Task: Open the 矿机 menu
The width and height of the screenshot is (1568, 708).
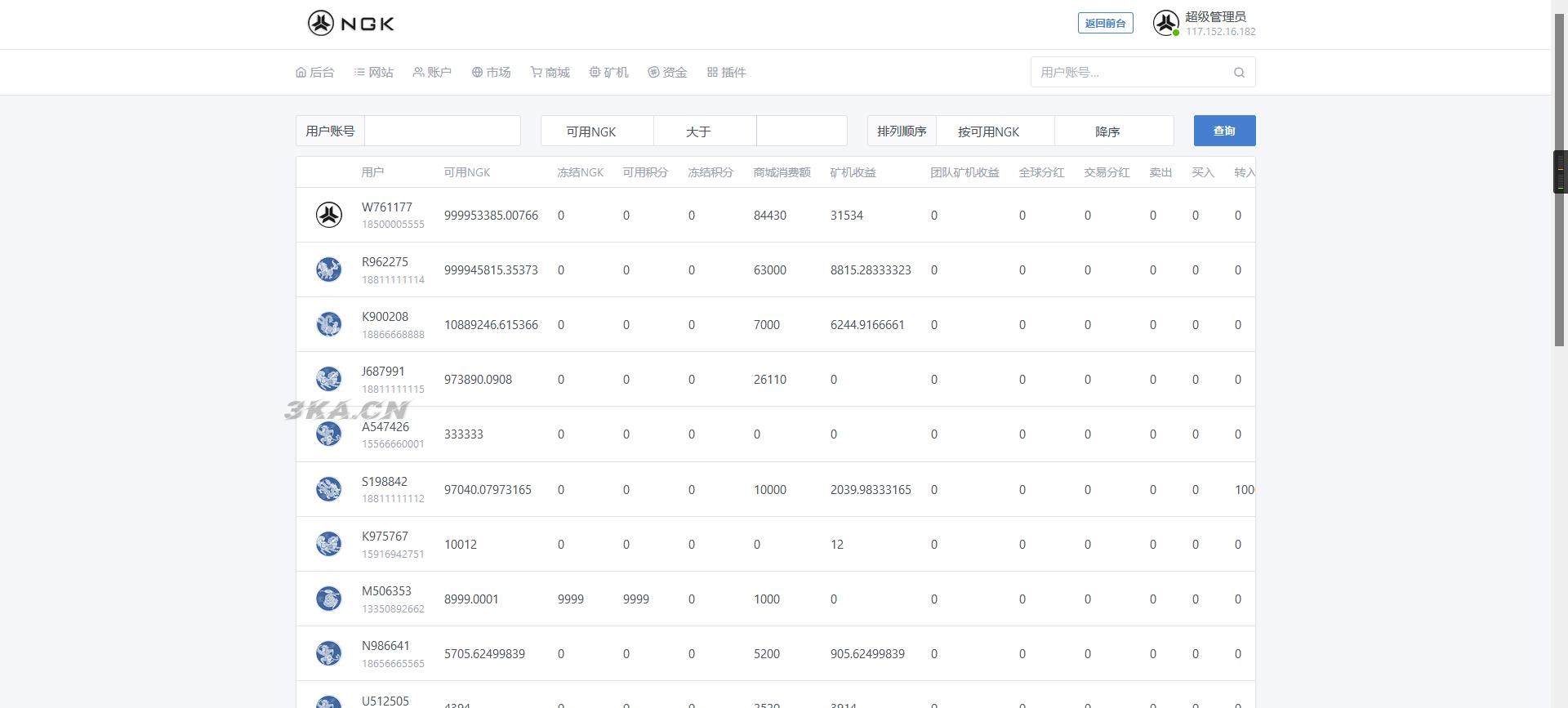Action: [x=608, y=73]
